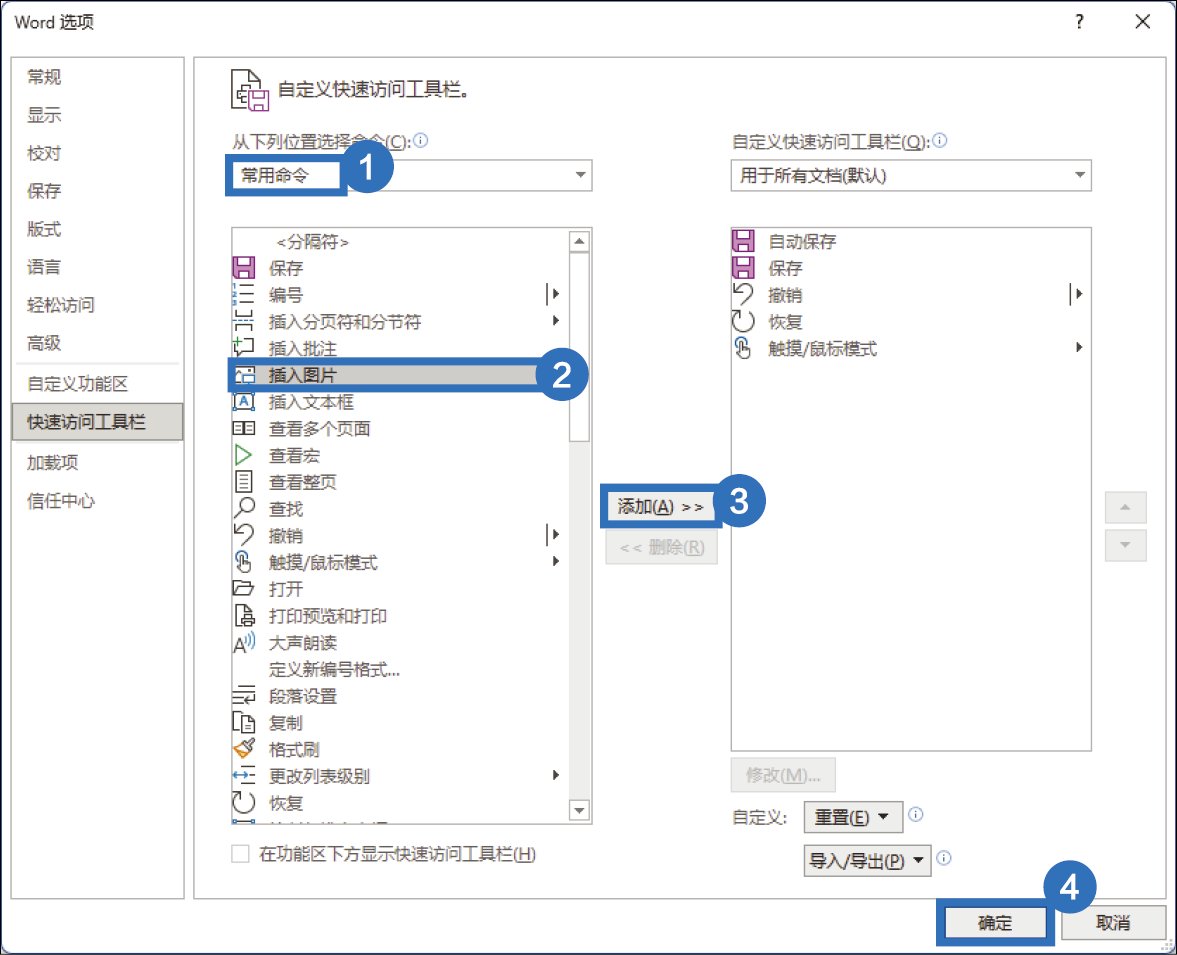The image size is (1177, 955).
Task: Enable show toolbar below the ribbon checkbox
Action: pyautogui.click(x=240, y=854)
